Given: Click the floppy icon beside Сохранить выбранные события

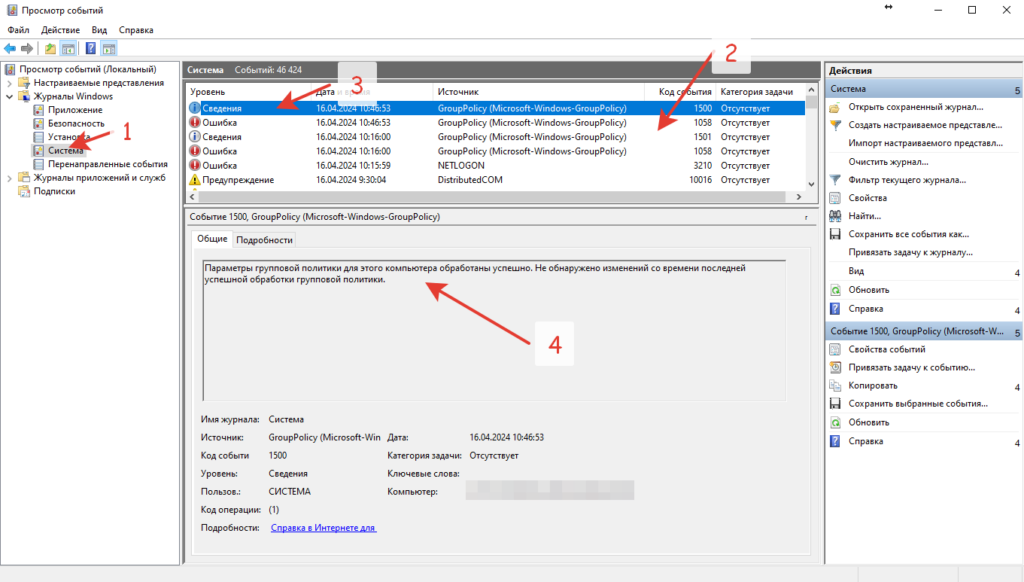Looking at the screenshot, I should (835, 404).
